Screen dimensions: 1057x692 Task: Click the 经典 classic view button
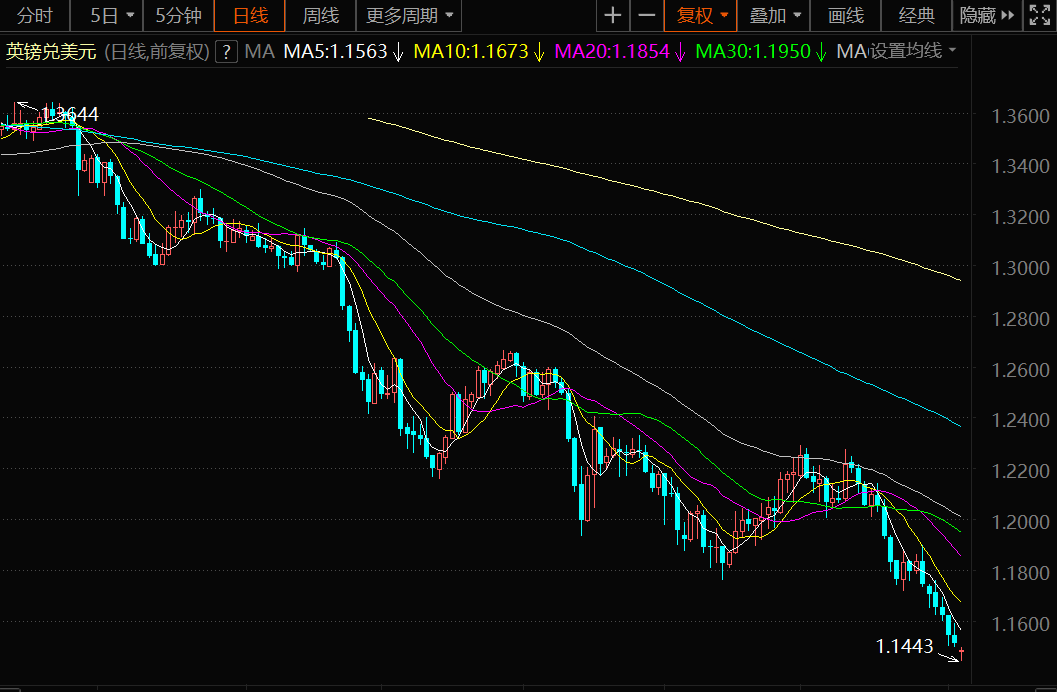[x=917, y=15]
